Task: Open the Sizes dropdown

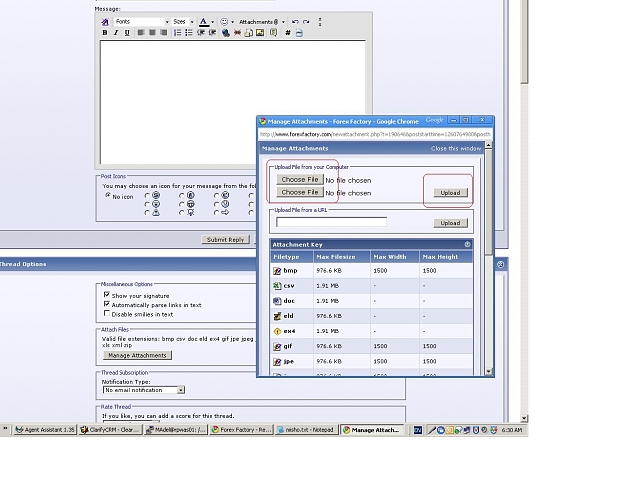Action: tap(183, 22)
